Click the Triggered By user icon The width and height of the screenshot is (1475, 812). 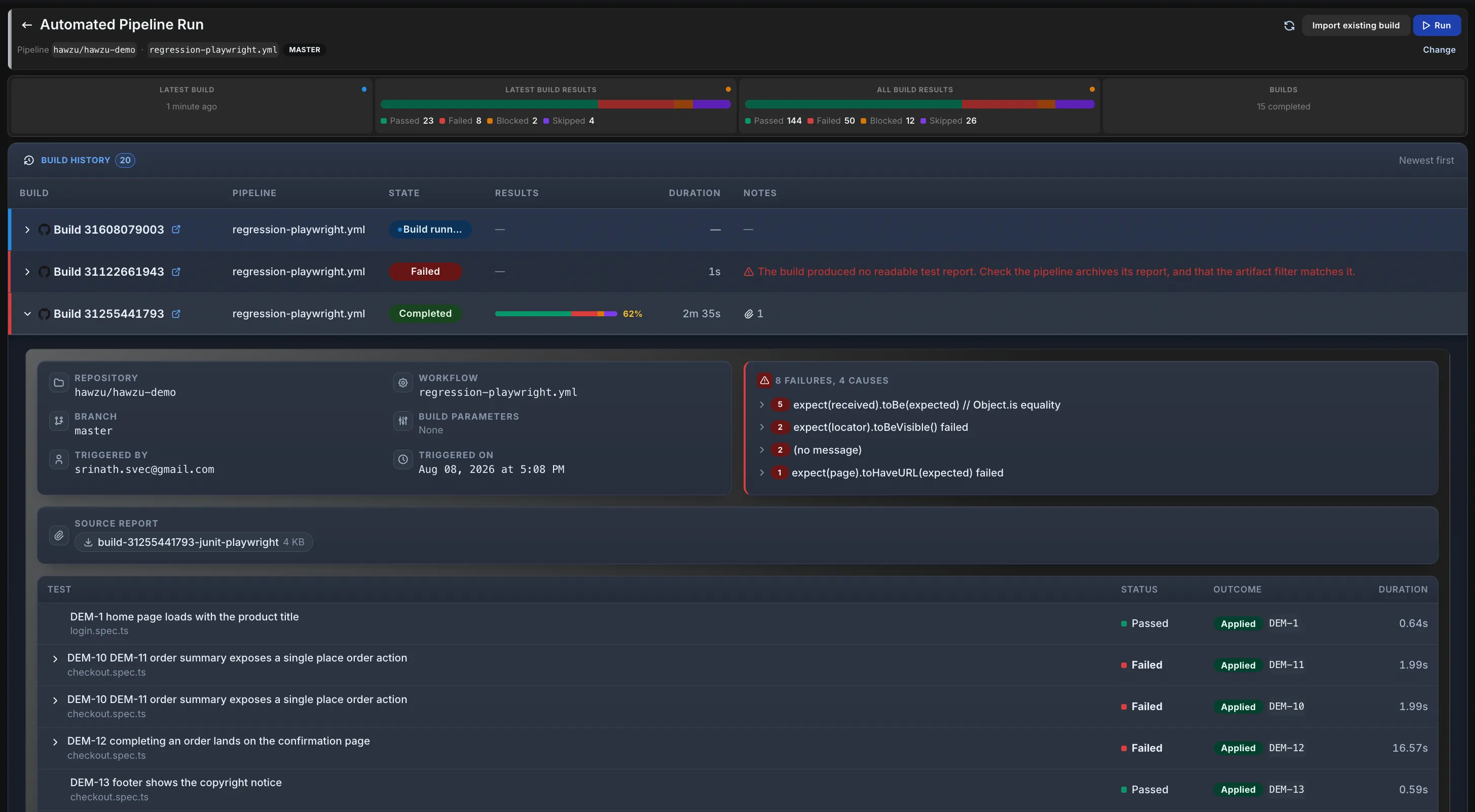58,459
